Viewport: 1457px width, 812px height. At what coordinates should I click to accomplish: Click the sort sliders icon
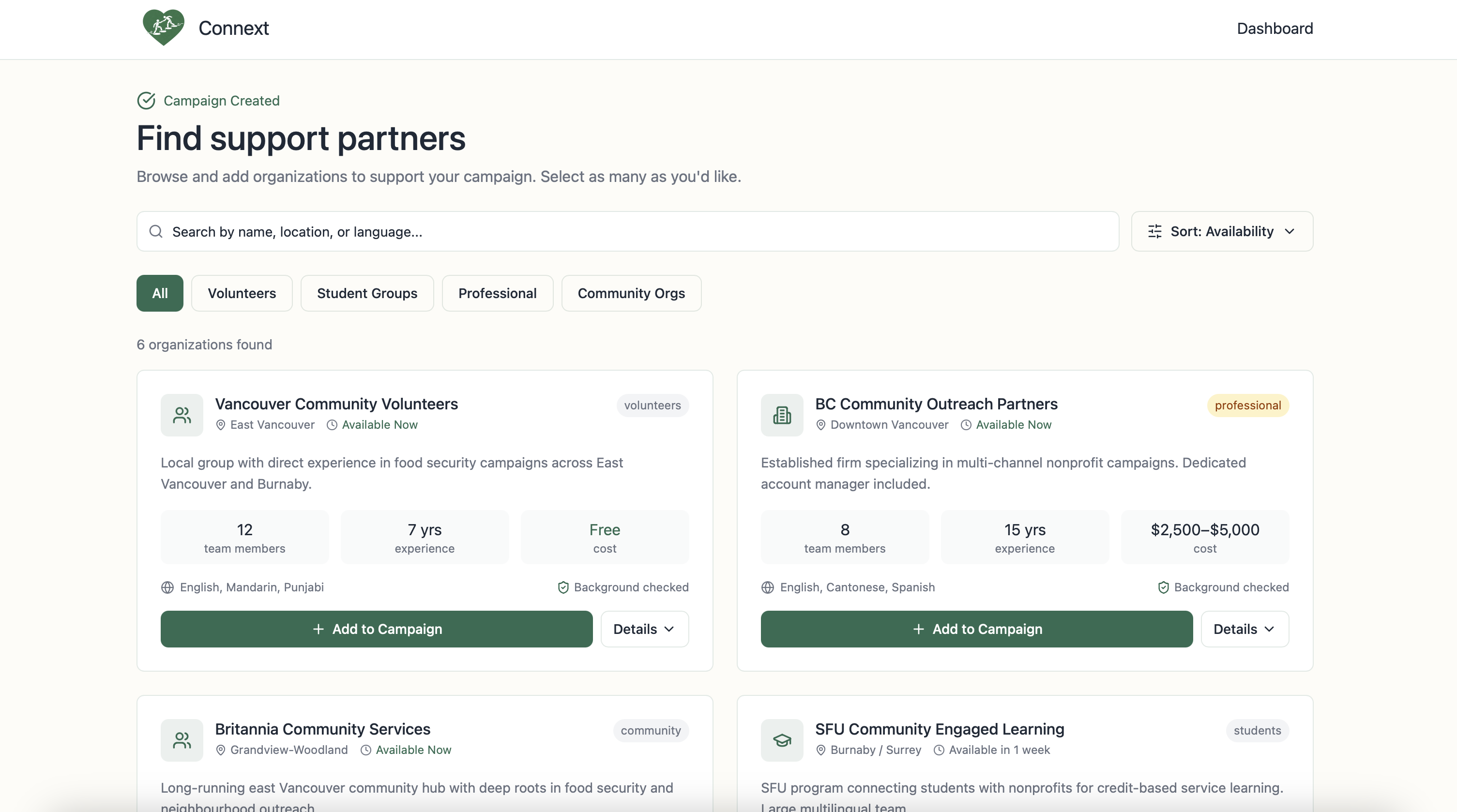[x=1154, y=231]
